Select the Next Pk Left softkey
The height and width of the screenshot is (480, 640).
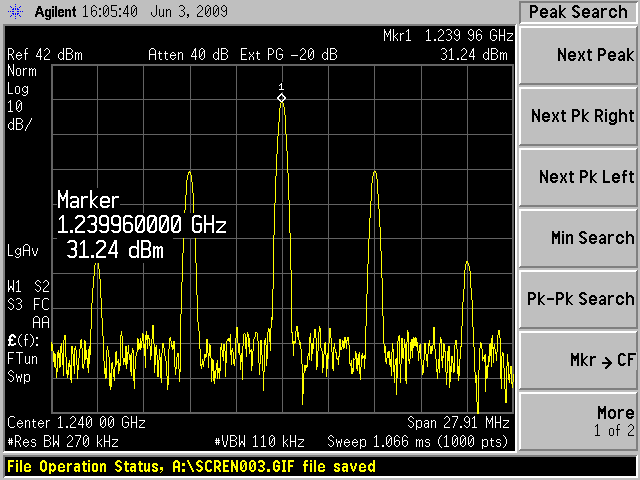tap(580, 177)
